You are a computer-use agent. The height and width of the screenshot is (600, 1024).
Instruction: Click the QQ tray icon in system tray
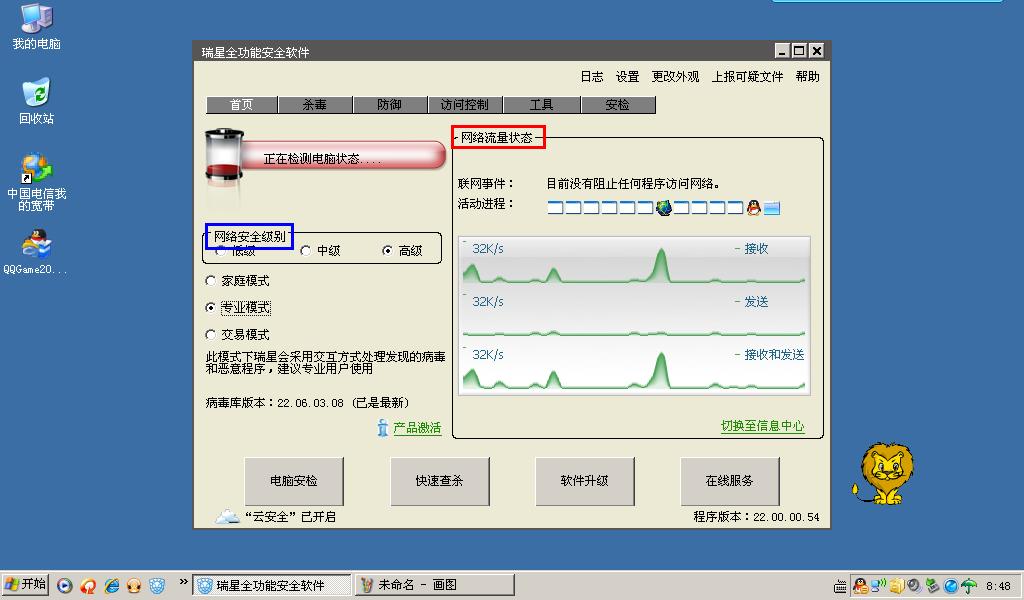pyautogui.click(x=860, y=586)
